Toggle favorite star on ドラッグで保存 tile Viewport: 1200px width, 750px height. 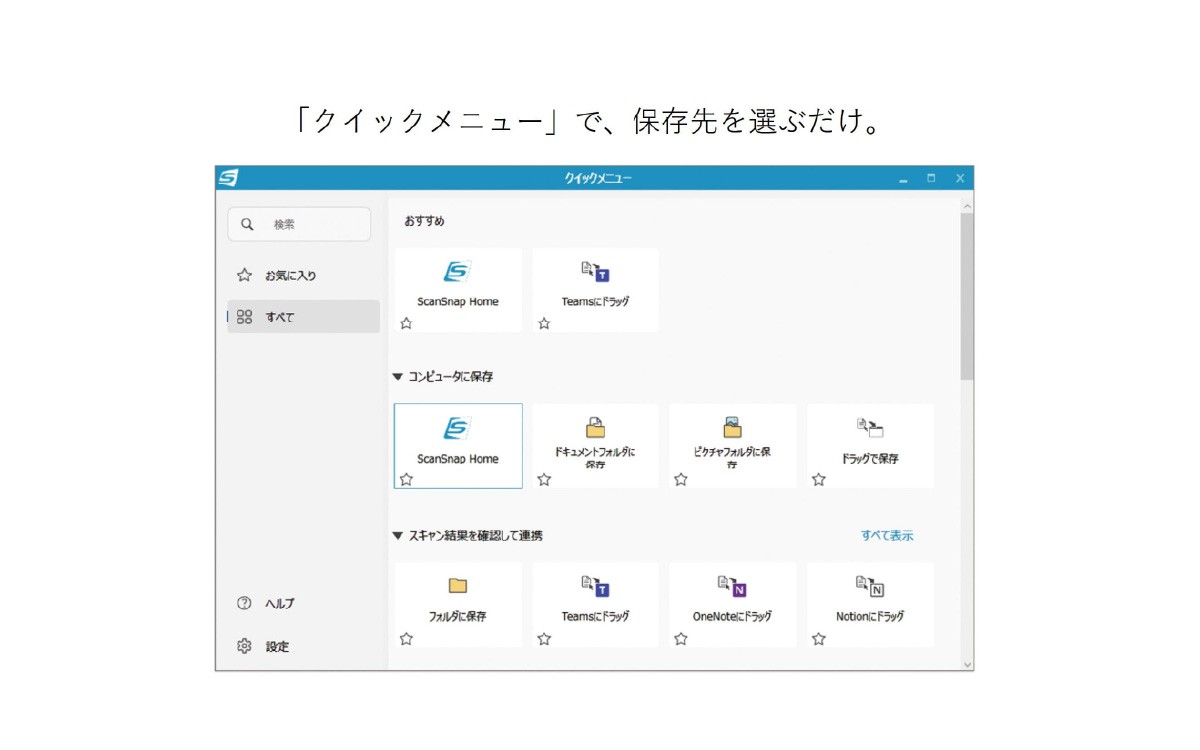819,480
